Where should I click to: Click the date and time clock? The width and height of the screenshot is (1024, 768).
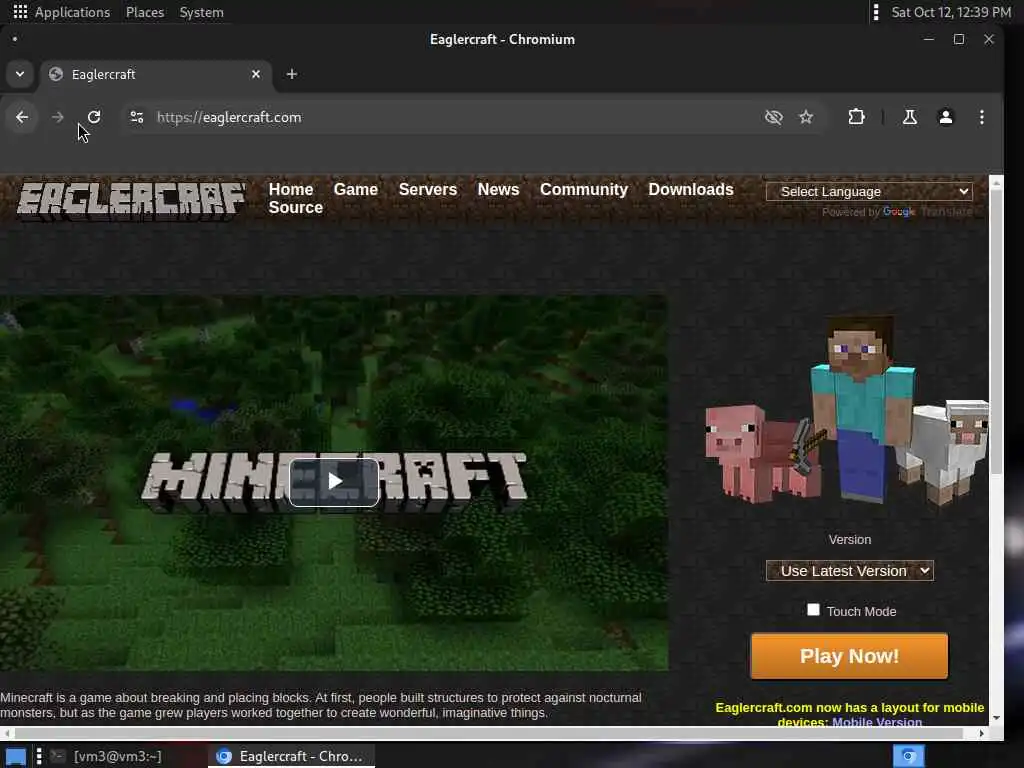pos(951,12)
